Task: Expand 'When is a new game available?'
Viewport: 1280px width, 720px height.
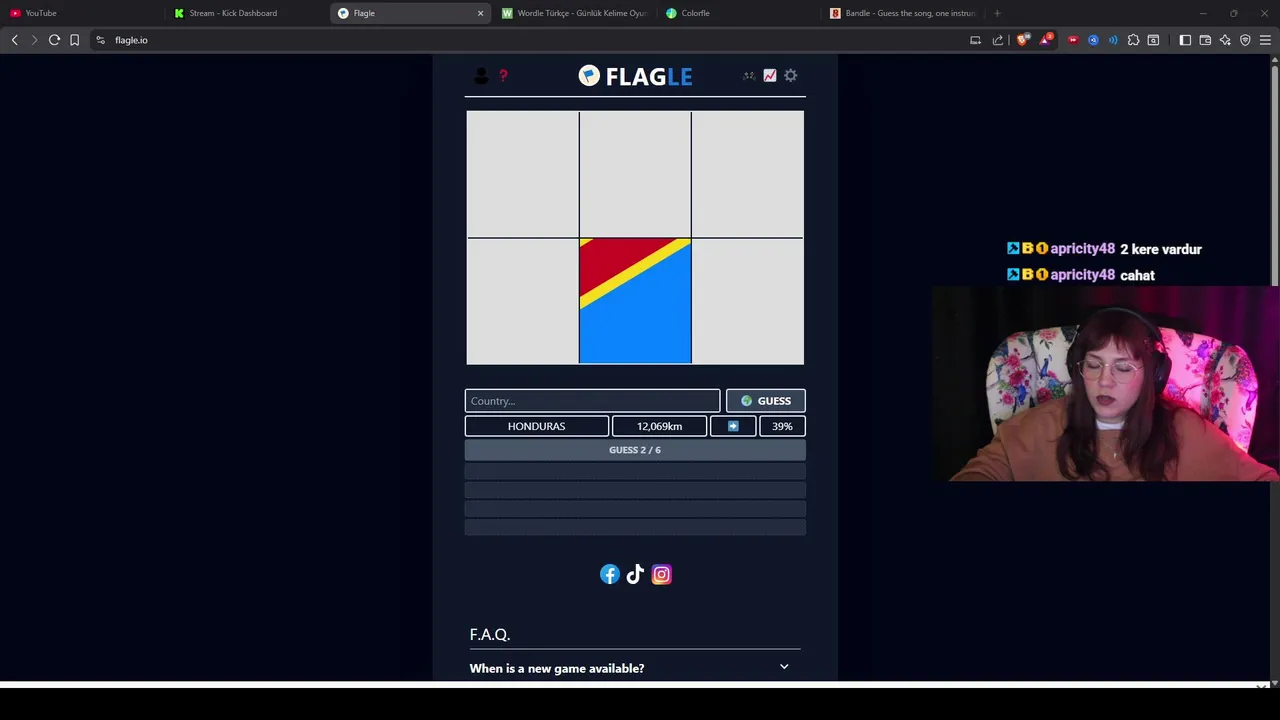Action: 635,668
